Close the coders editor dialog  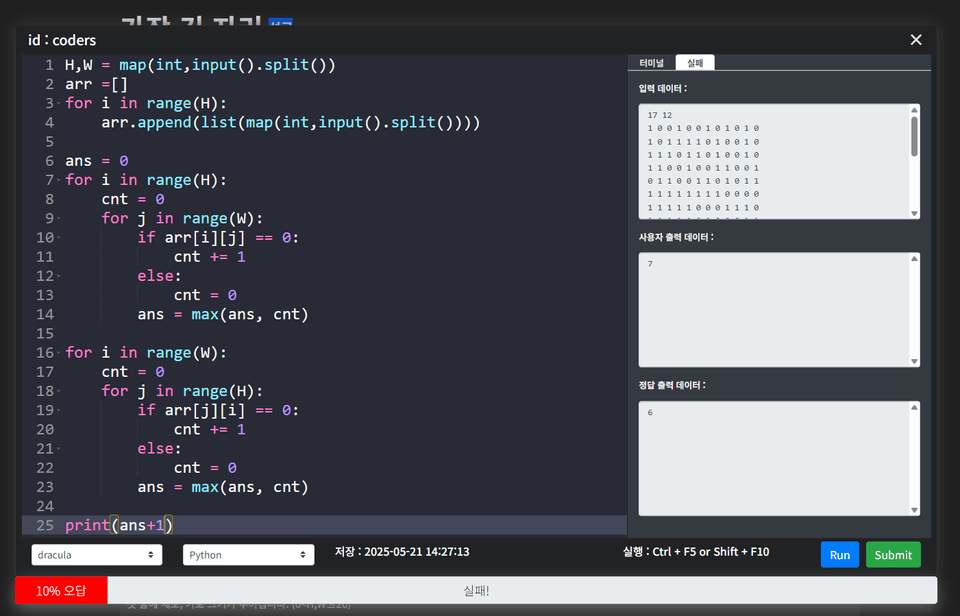[x=915, y=40]
